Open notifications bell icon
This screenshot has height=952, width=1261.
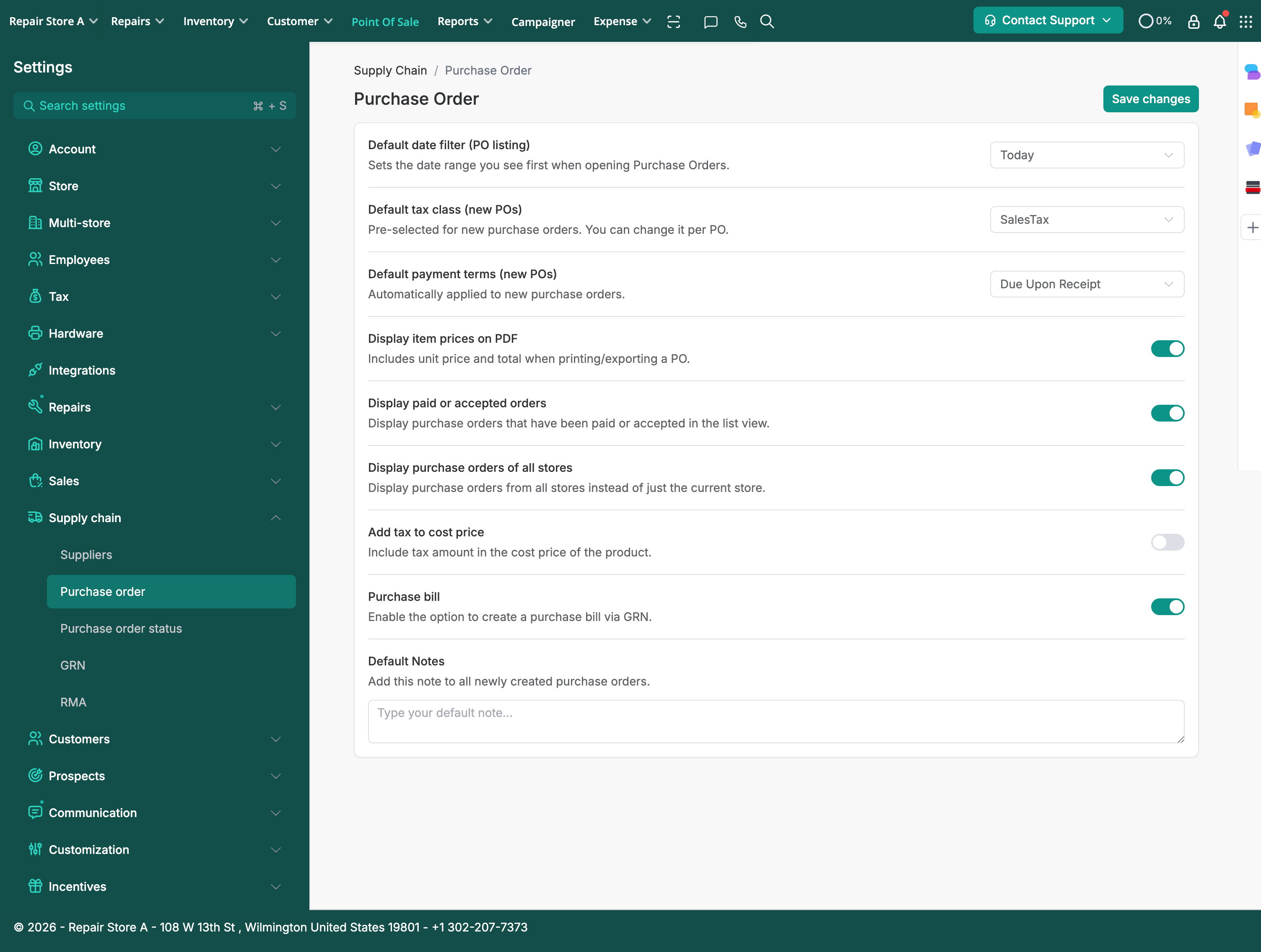[x=1219, y=22]
